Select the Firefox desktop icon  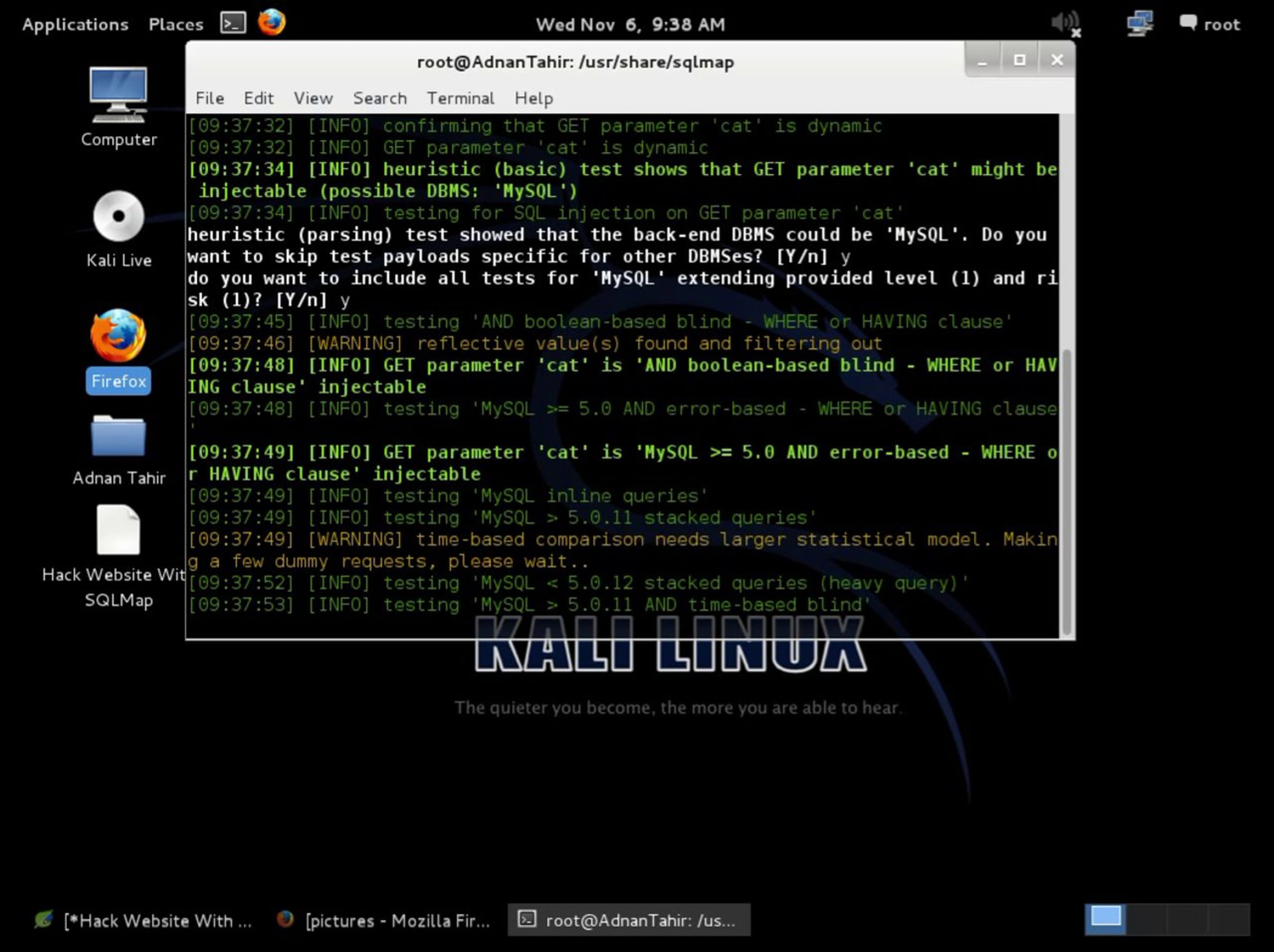[119, 351]
